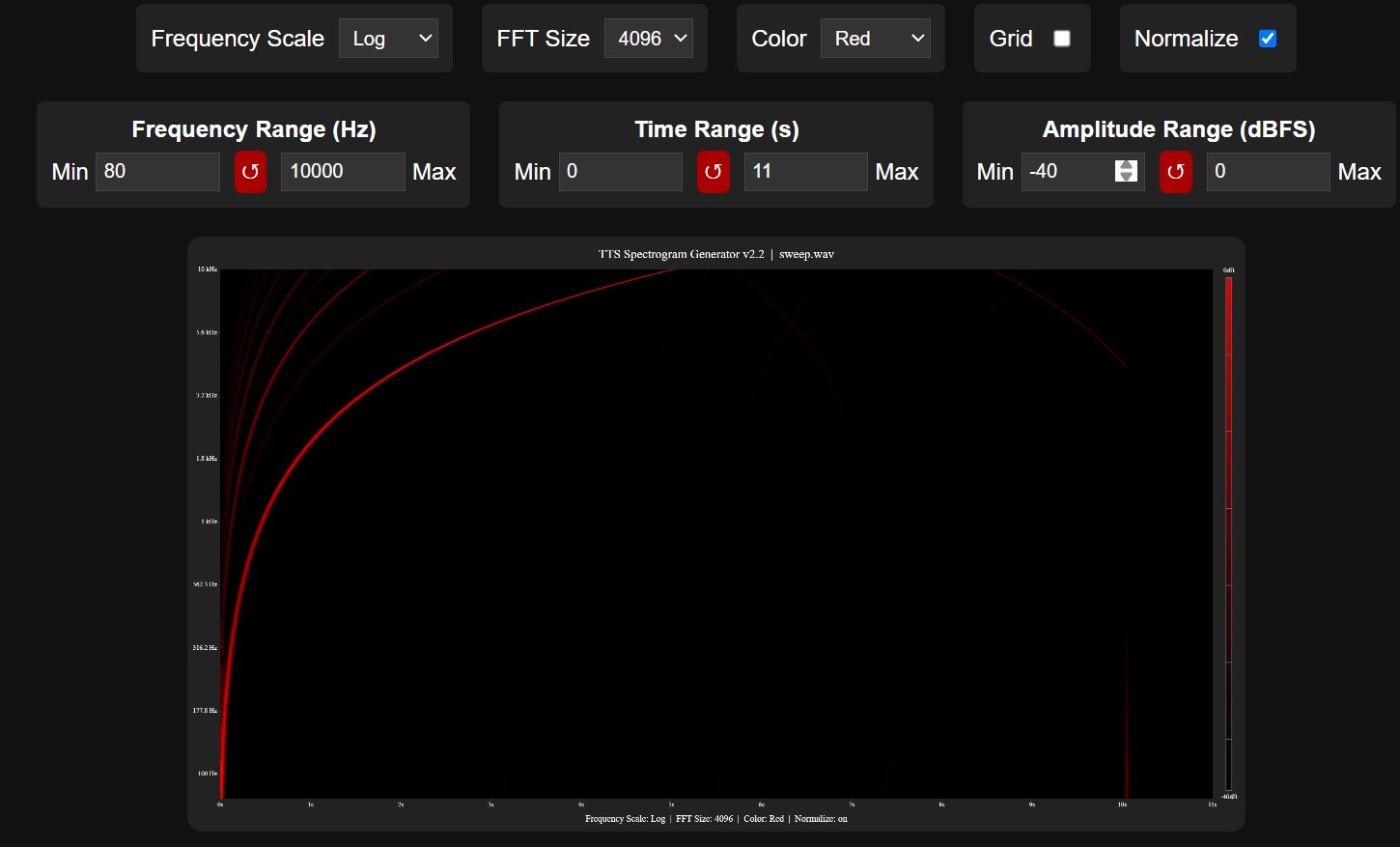This screenshot has width=1400, height=847.
Task: Click the settings caption below the spectrogram
Action: click(715, 819)
